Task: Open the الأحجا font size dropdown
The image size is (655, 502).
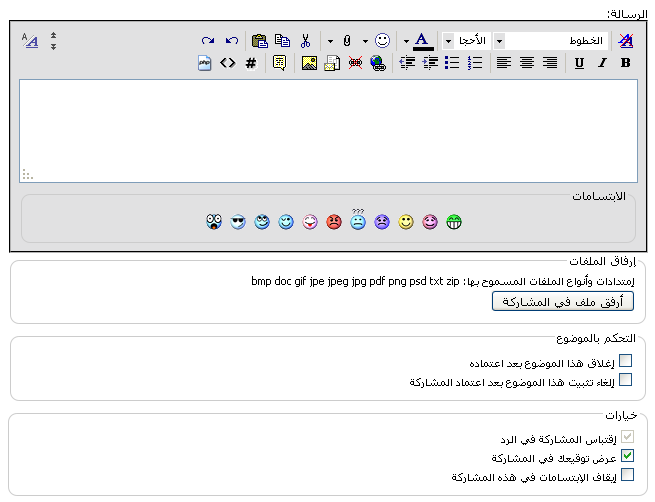Action: coord(467,41)
